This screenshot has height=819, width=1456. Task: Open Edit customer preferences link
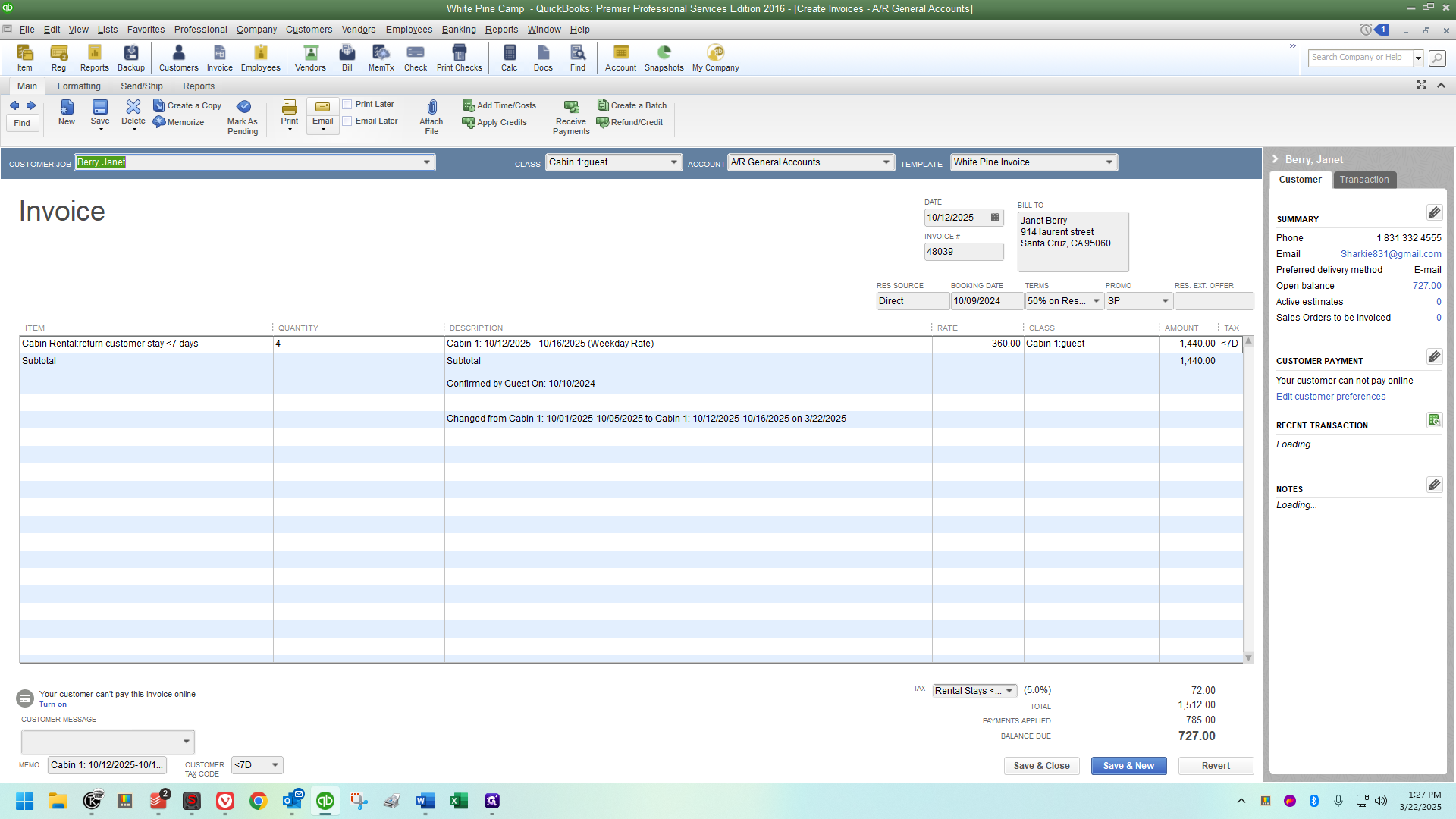(x=1330, y=397)
